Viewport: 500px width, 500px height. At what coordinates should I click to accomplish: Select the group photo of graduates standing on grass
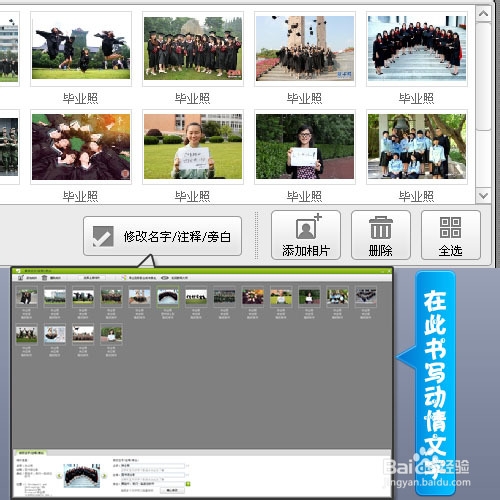point(193,49)
